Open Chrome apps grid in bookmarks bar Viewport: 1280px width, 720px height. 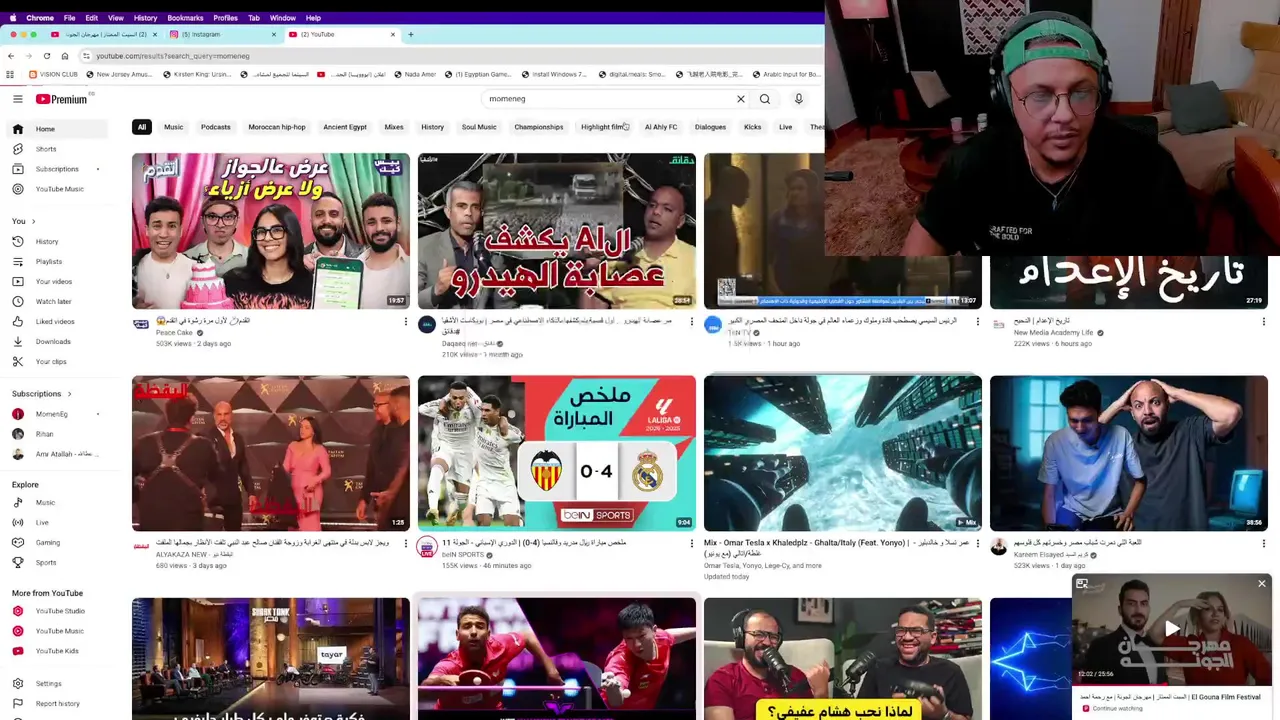coord(10,74)
